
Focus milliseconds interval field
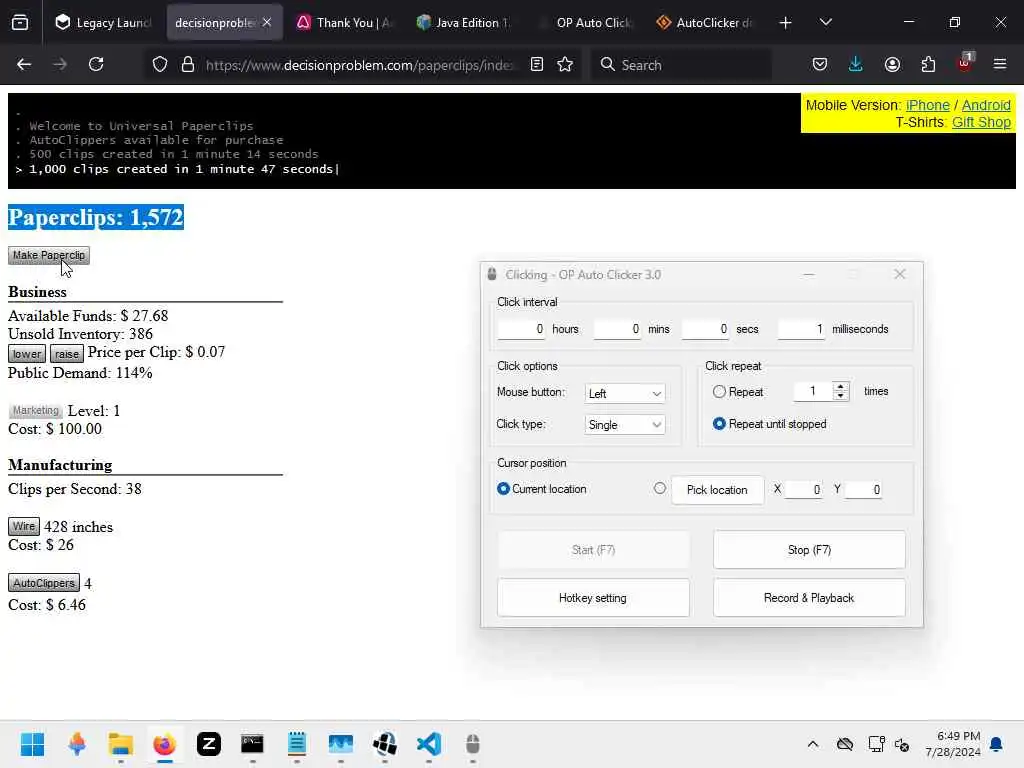(x=801, y=329)
